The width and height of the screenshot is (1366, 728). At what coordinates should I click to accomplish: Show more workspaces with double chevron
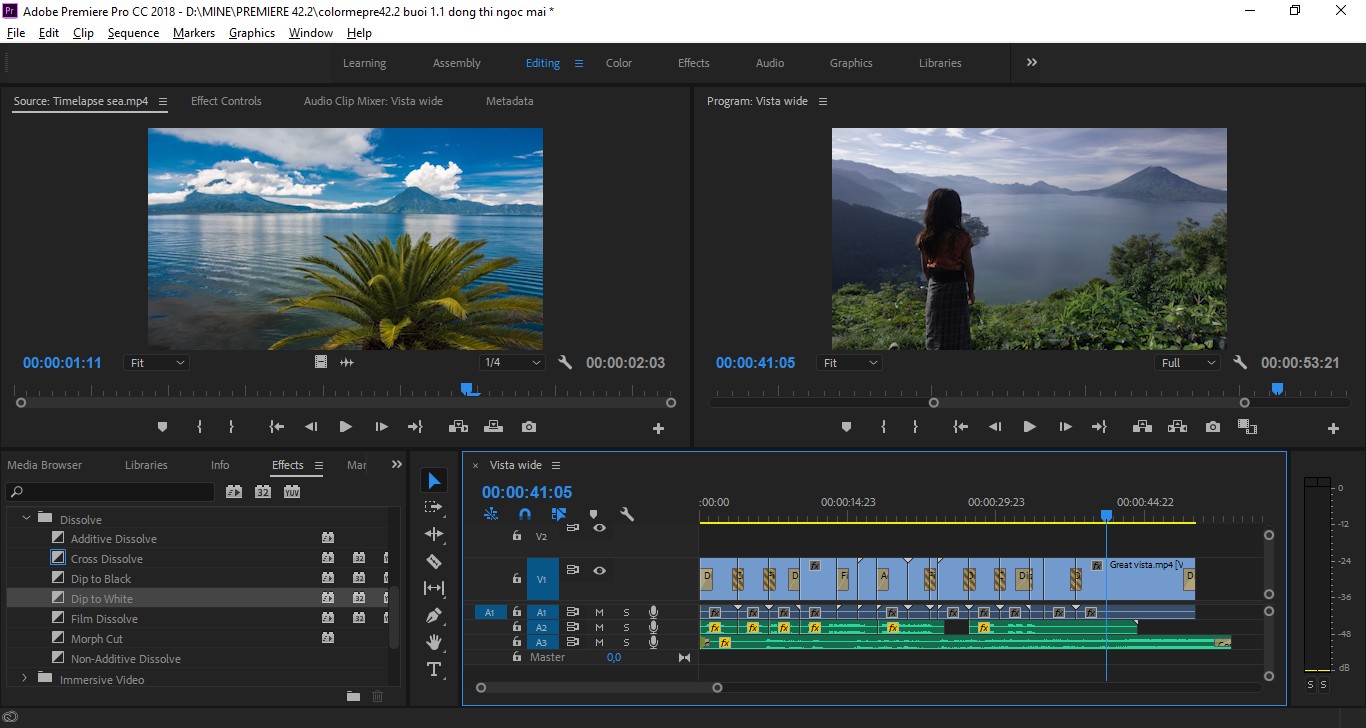tap(1031, 62)
